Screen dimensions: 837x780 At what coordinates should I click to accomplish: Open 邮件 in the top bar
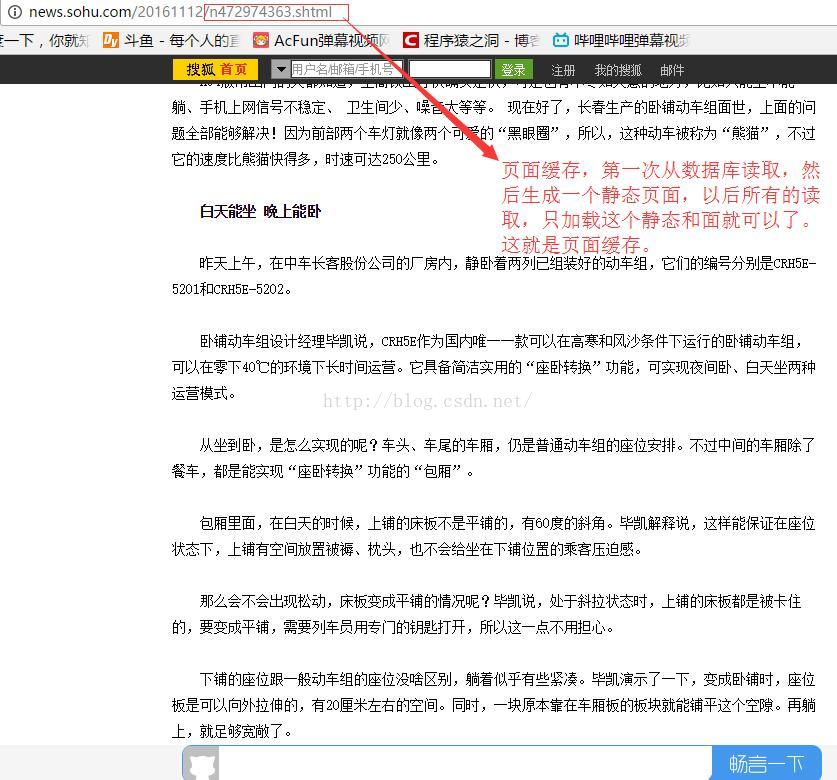pos(672,70)
